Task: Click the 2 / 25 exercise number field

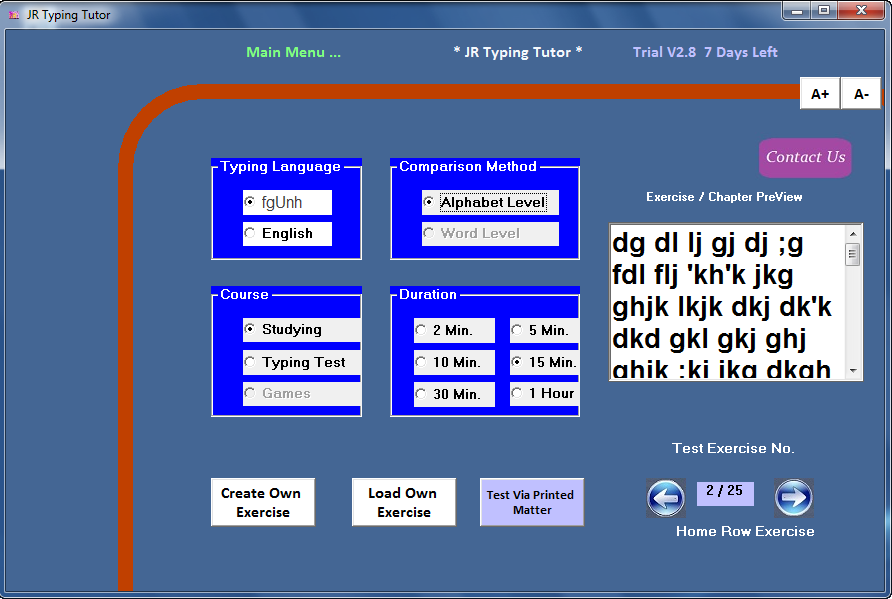Action: (x=725, y=493)
